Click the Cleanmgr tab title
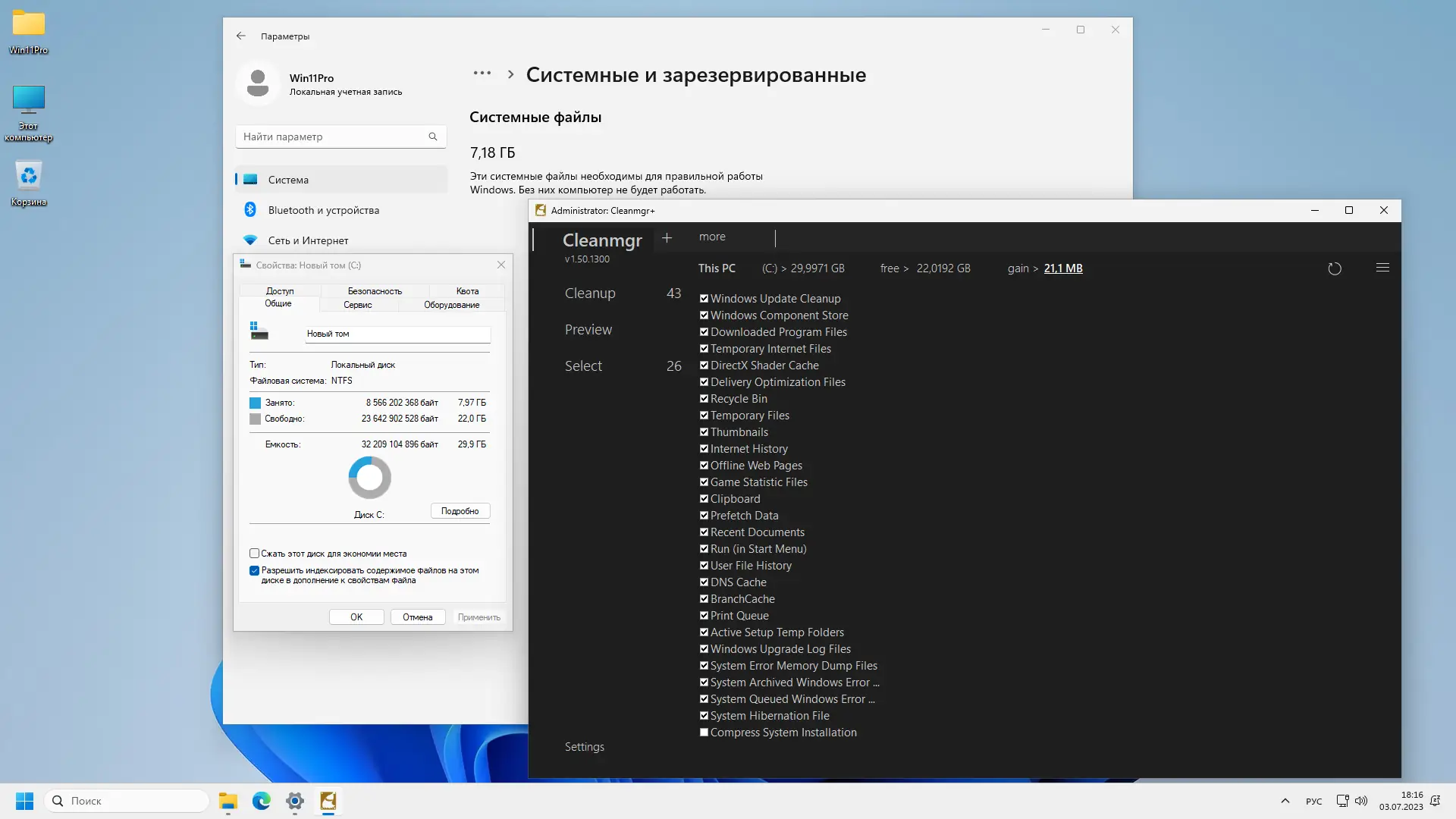Image resolution: width=1456 pixels, height=819 pixels. [x=602, y=240]
